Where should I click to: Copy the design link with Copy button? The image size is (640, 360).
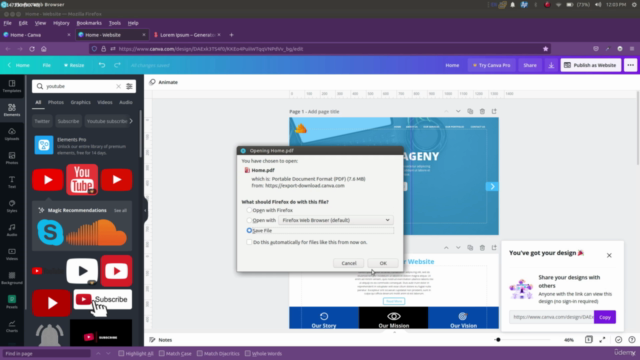coord(604,317)
